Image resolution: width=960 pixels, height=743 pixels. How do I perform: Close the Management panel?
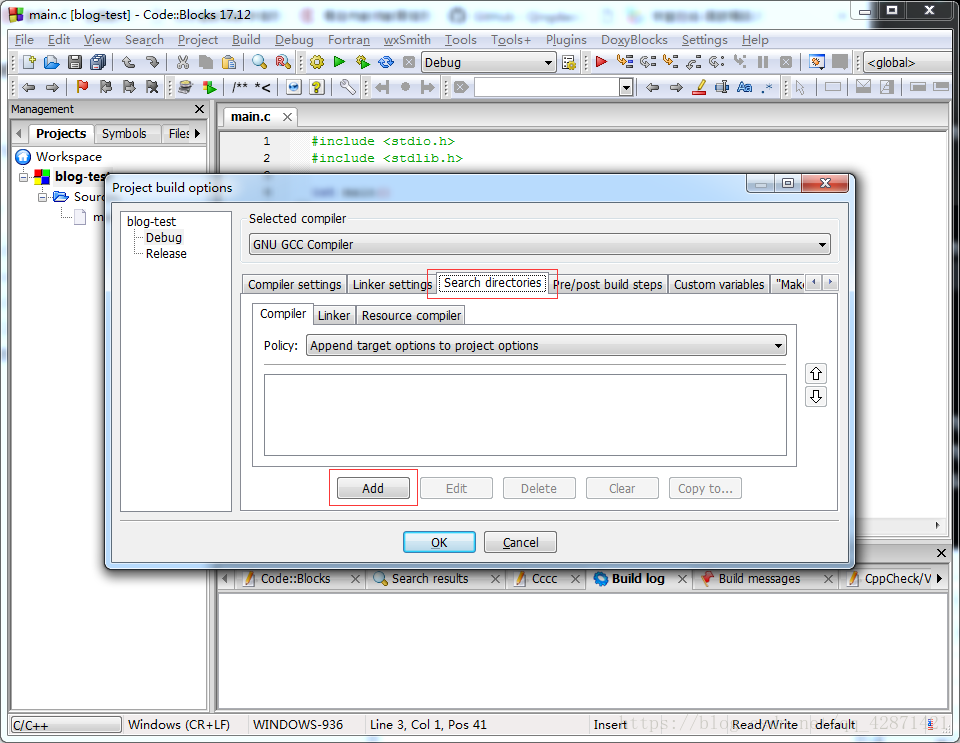tap(199, 109)
